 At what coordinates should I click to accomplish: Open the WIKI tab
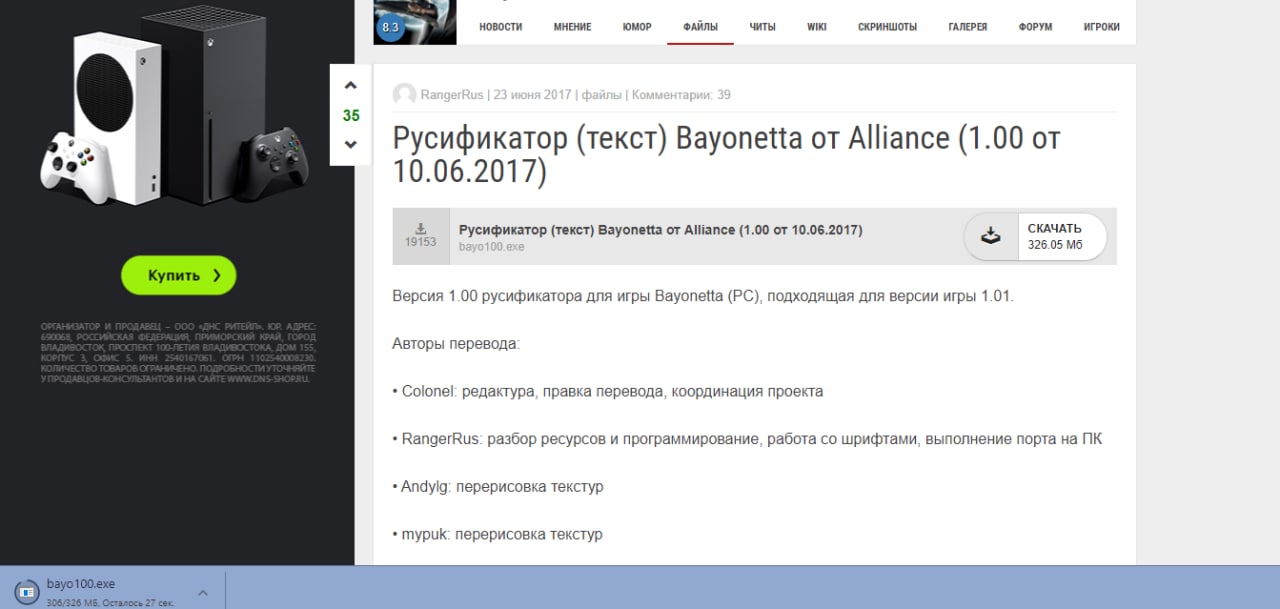[817, 27]
